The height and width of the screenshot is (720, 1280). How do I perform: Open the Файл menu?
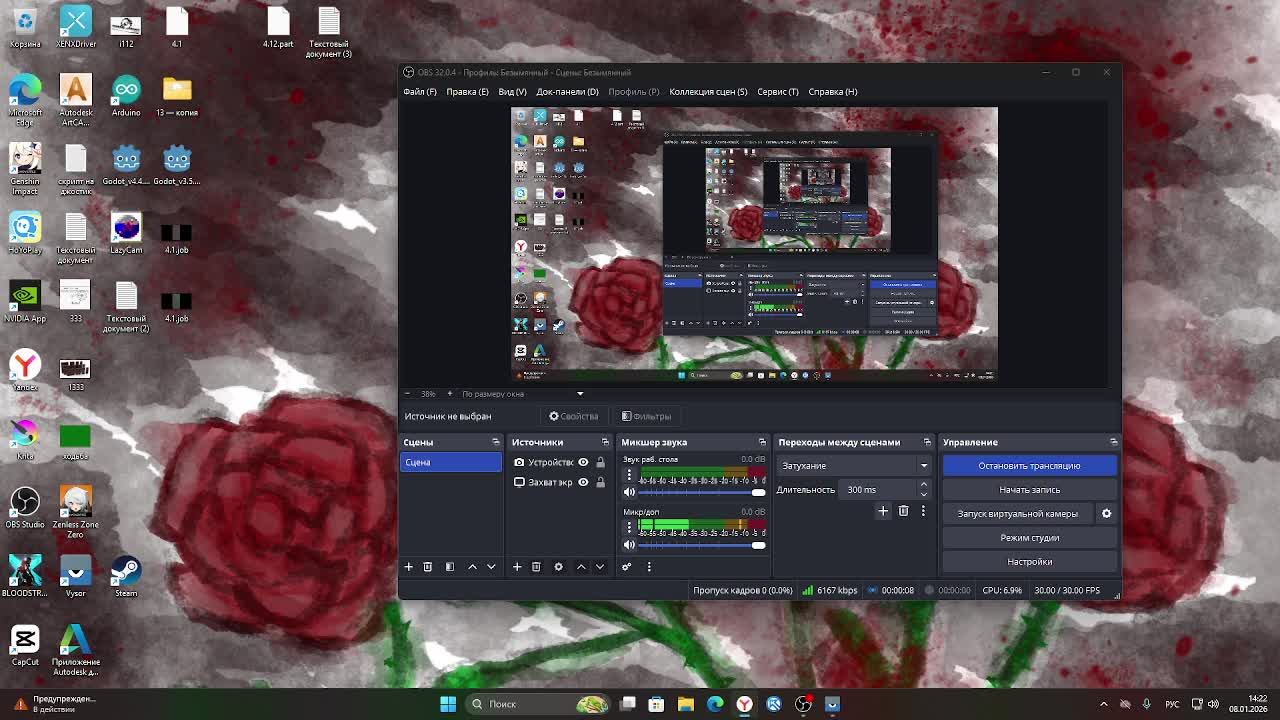419,92
